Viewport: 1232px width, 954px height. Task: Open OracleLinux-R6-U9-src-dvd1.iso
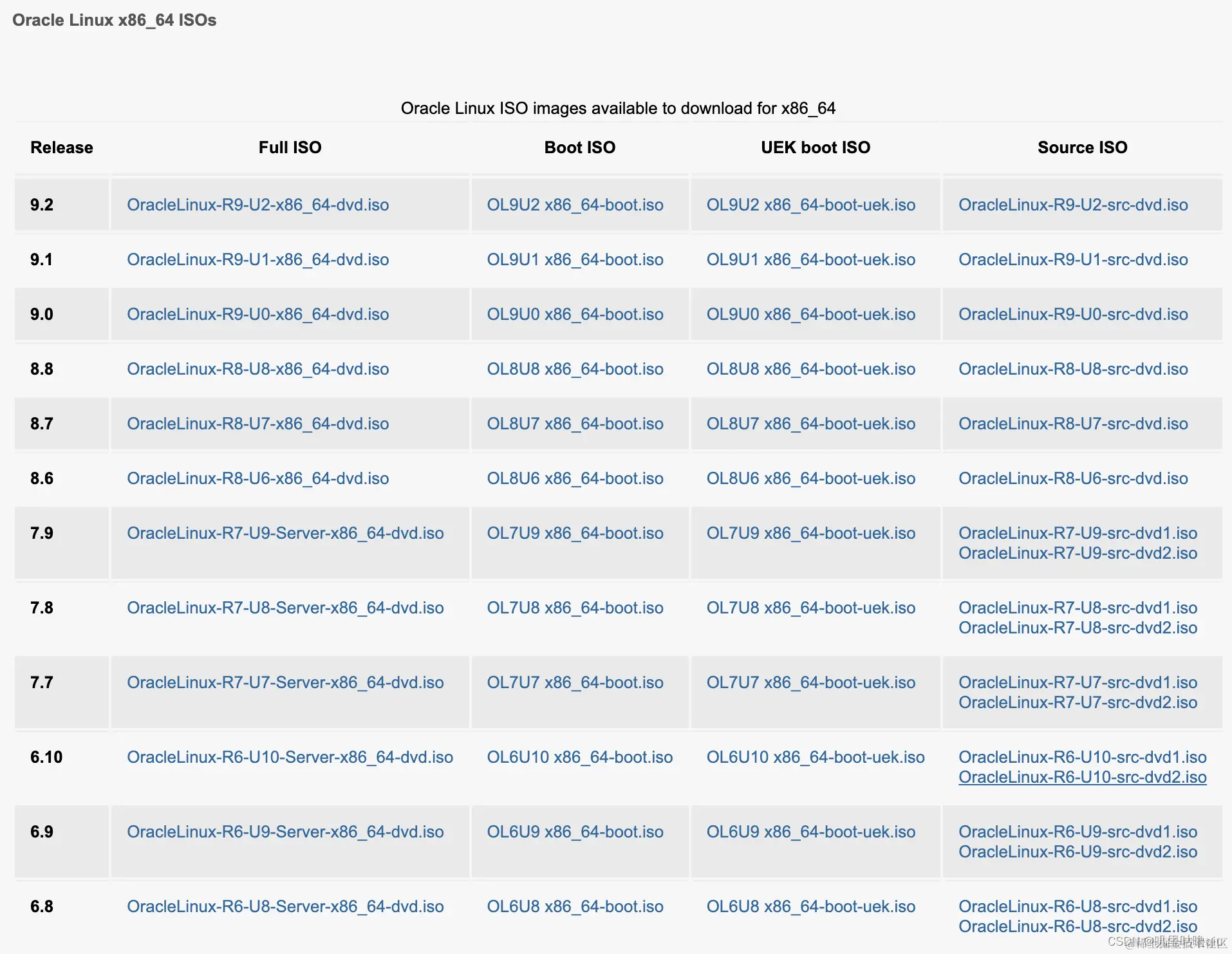tap(1078, 832)
